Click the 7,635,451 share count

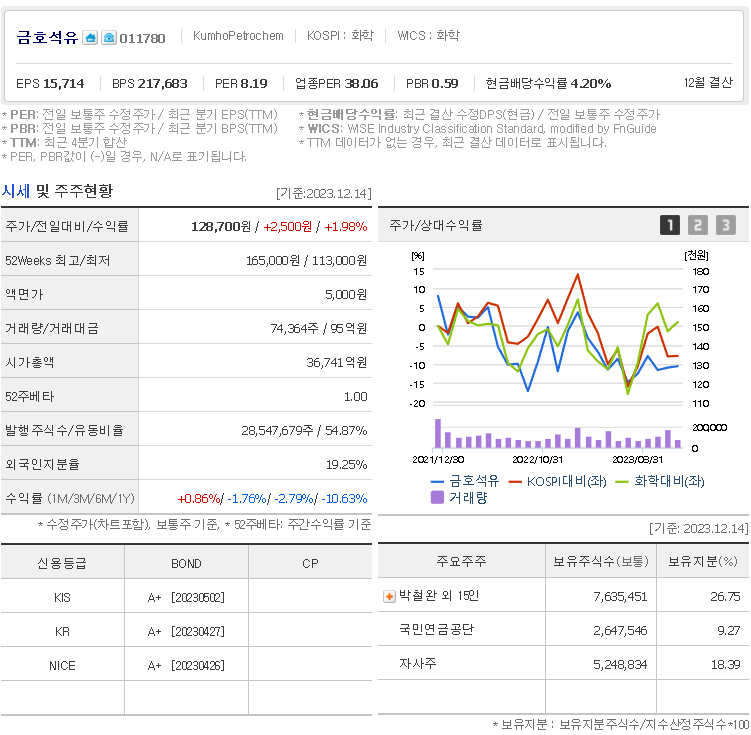click(620, 597)
